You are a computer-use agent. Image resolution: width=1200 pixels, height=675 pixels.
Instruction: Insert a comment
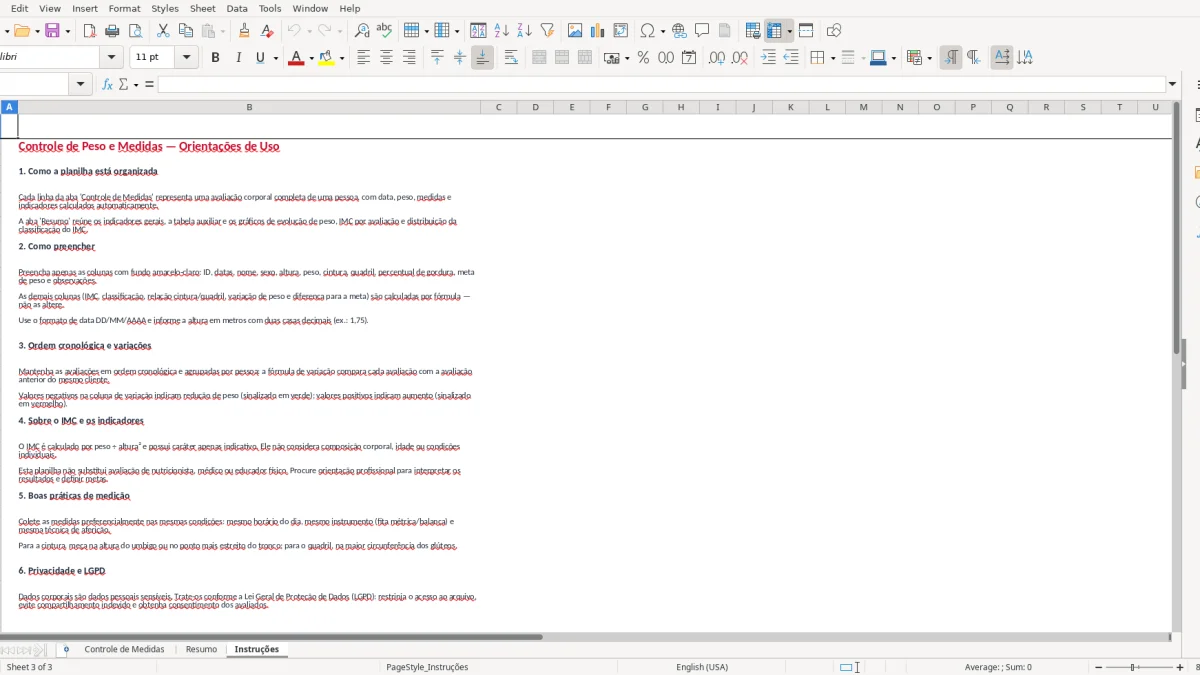click(x=702, y=31)
